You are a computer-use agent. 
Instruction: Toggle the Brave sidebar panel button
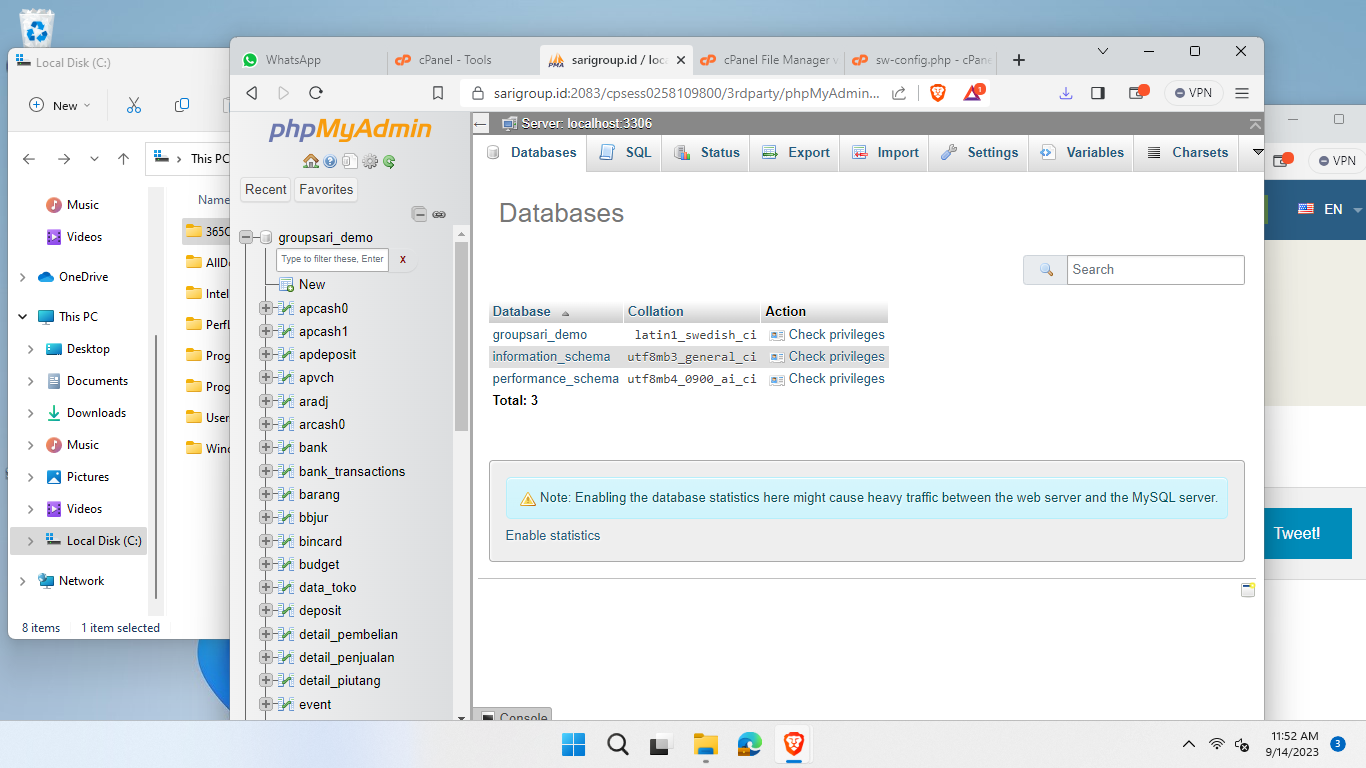(x=1097, y=93)
